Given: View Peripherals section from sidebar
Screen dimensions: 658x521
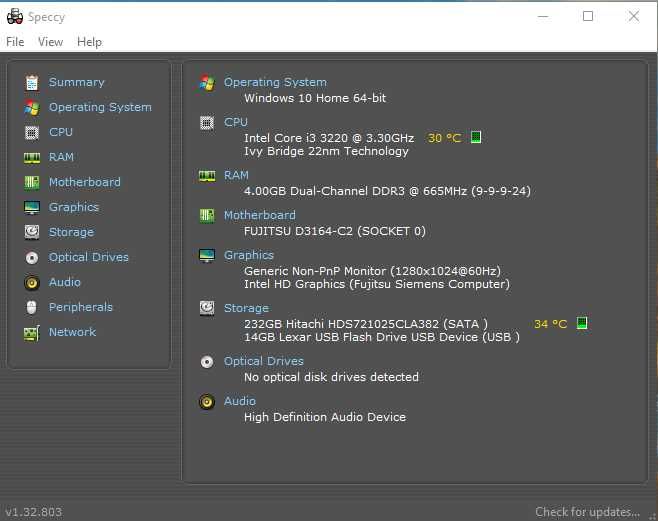Looking at the screenshot, I should (81, 307).
